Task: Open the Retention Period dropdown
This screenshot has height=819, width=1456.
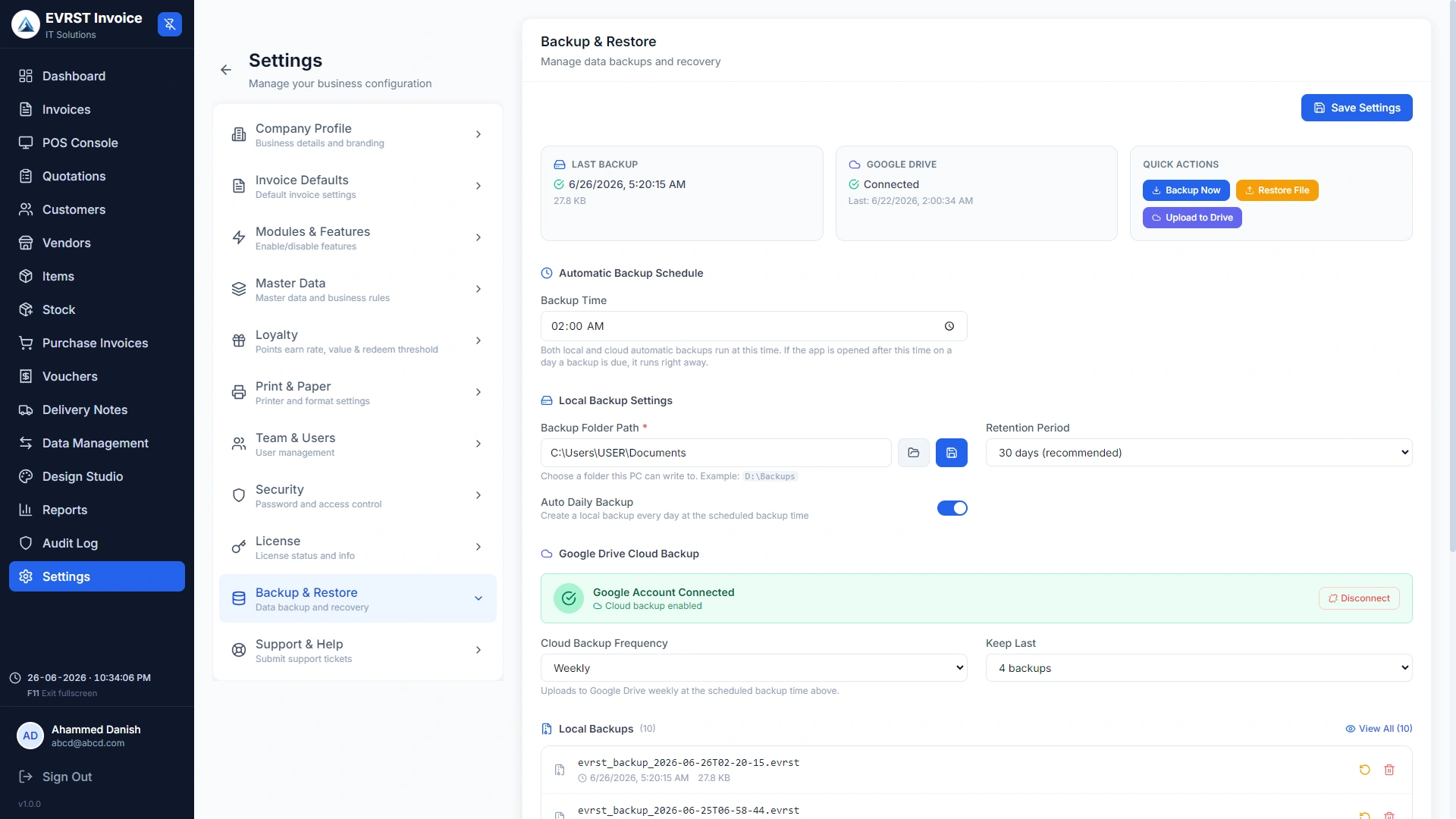Action: pos(1199,453)
